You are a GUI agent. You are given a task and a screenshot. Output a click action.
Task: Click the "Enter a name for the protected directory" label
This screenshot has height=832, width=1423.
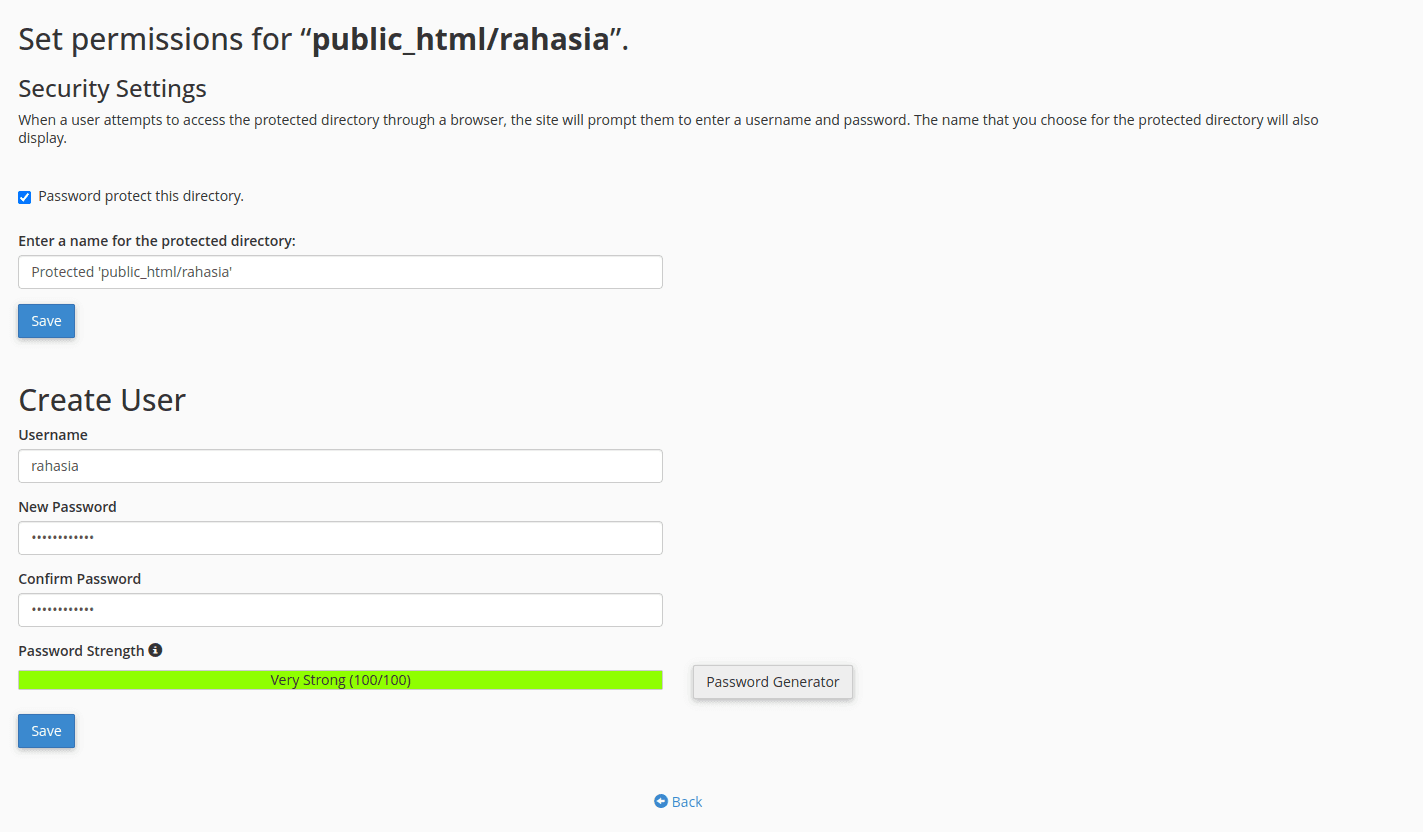click(x=157, y=241)
